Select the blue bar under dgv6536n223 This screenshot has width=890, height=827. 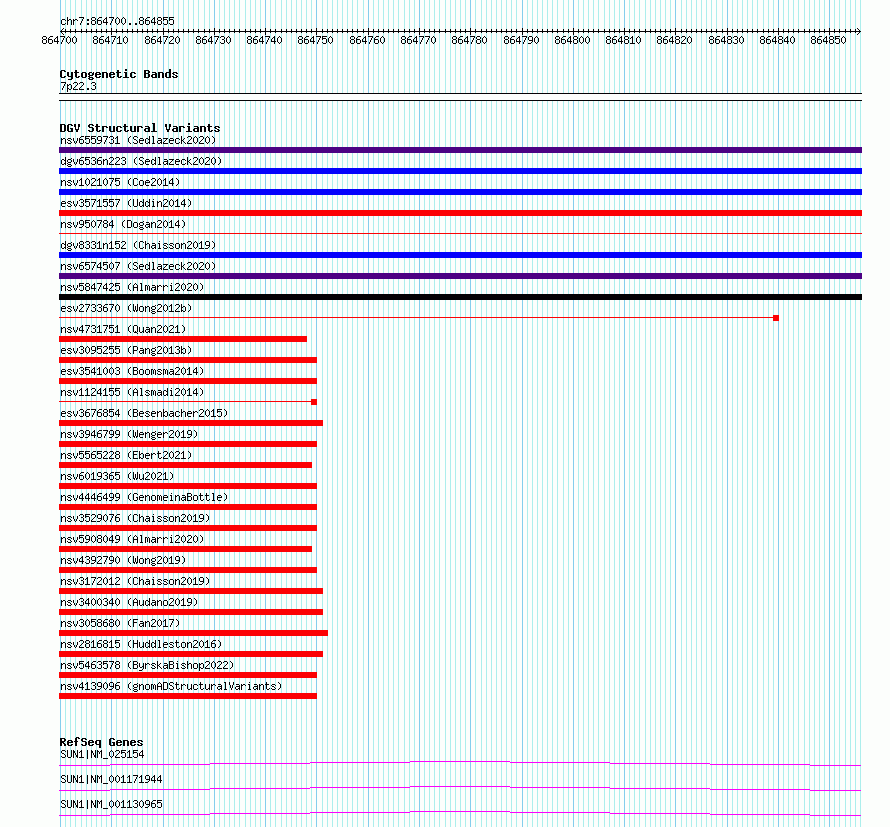[460, 171]
